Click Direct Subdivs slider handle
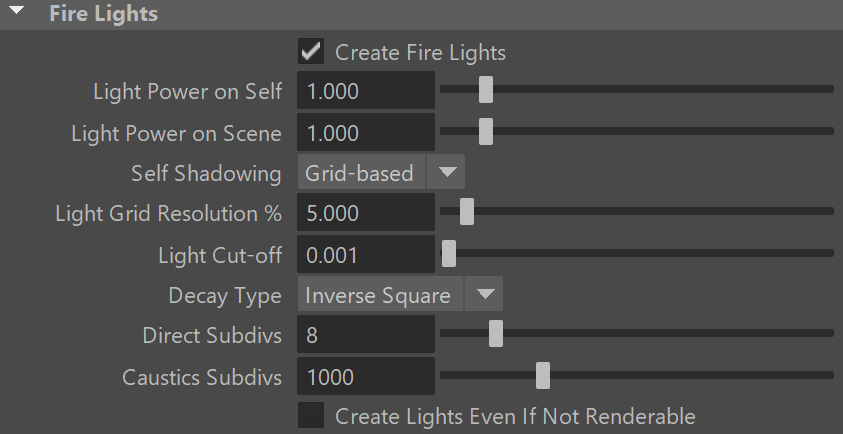Image resolution: width=843 pixels, height=434 pixels. tap(495, 334)
